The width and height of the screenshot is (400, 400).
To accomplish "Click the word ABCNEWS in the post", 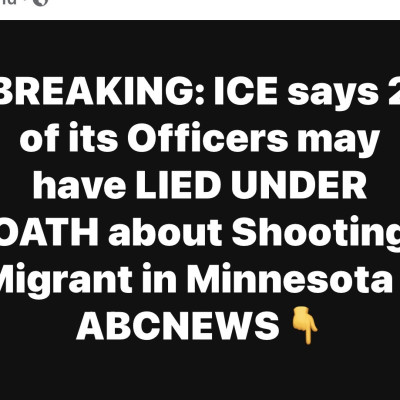I will (x=178, y=326).
